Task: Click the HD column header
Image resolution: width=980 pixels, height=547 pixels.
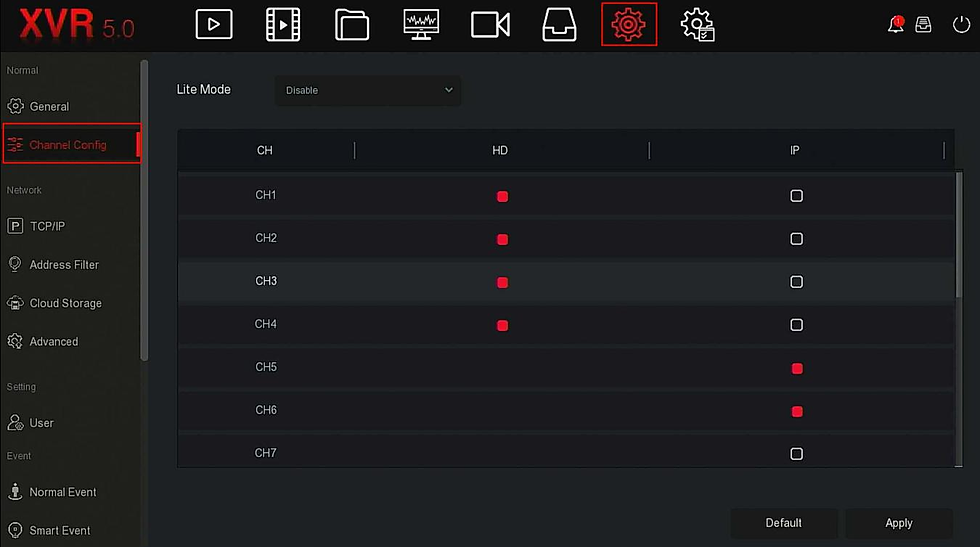Action: click(x=500, y=150)
